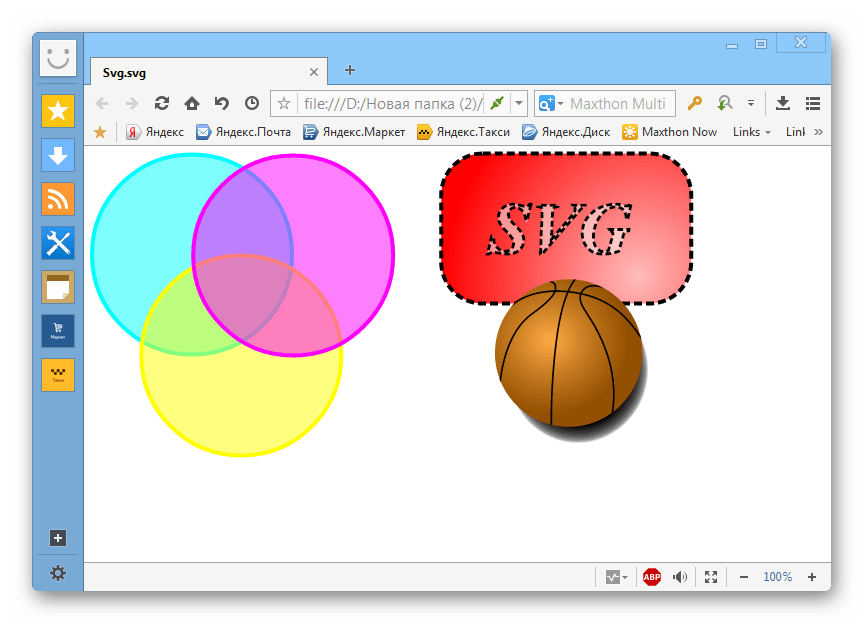Go back to previous page
The height and width of the screenshot is (624, 864).
pyautogui.click(x=102, y=103)
